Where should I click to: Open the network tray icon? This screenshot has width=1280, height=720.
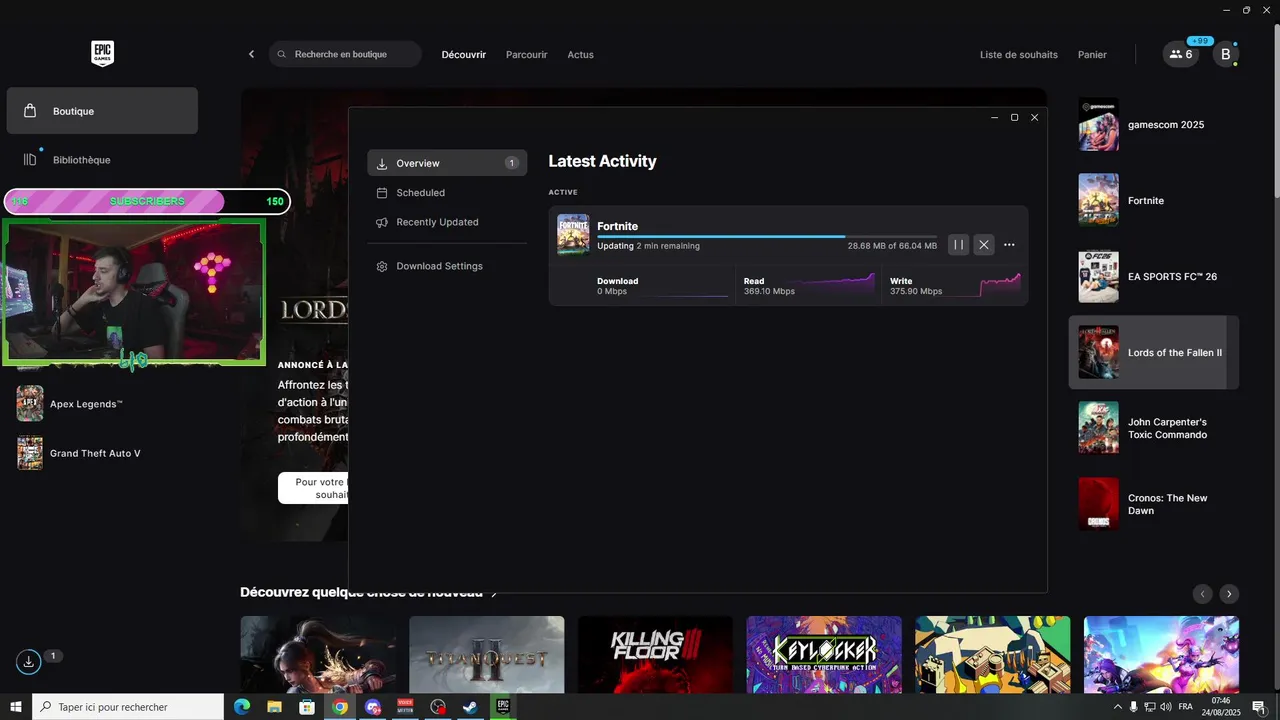(1150, 707)
